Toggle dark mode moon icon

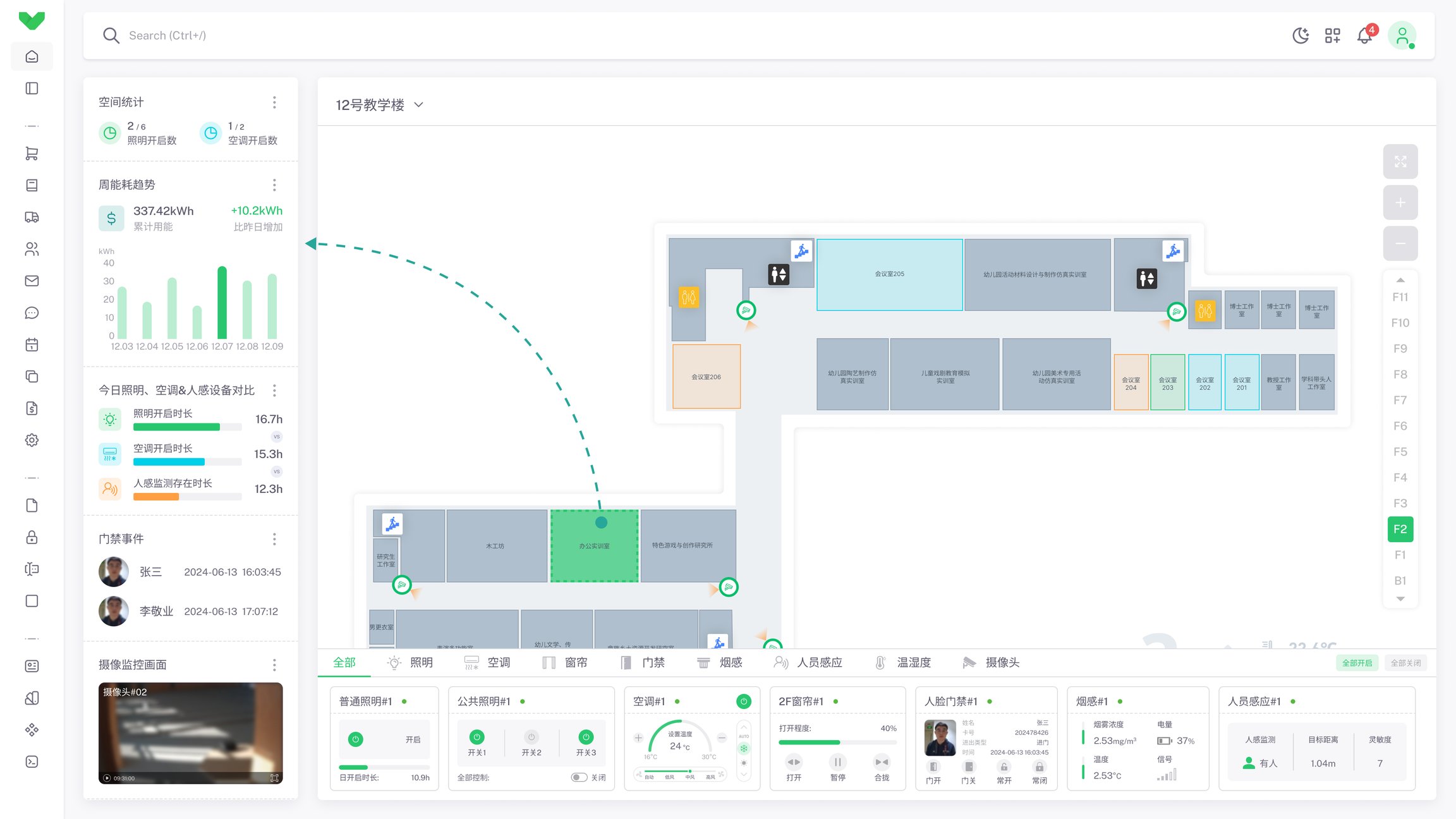point(1301,36)
